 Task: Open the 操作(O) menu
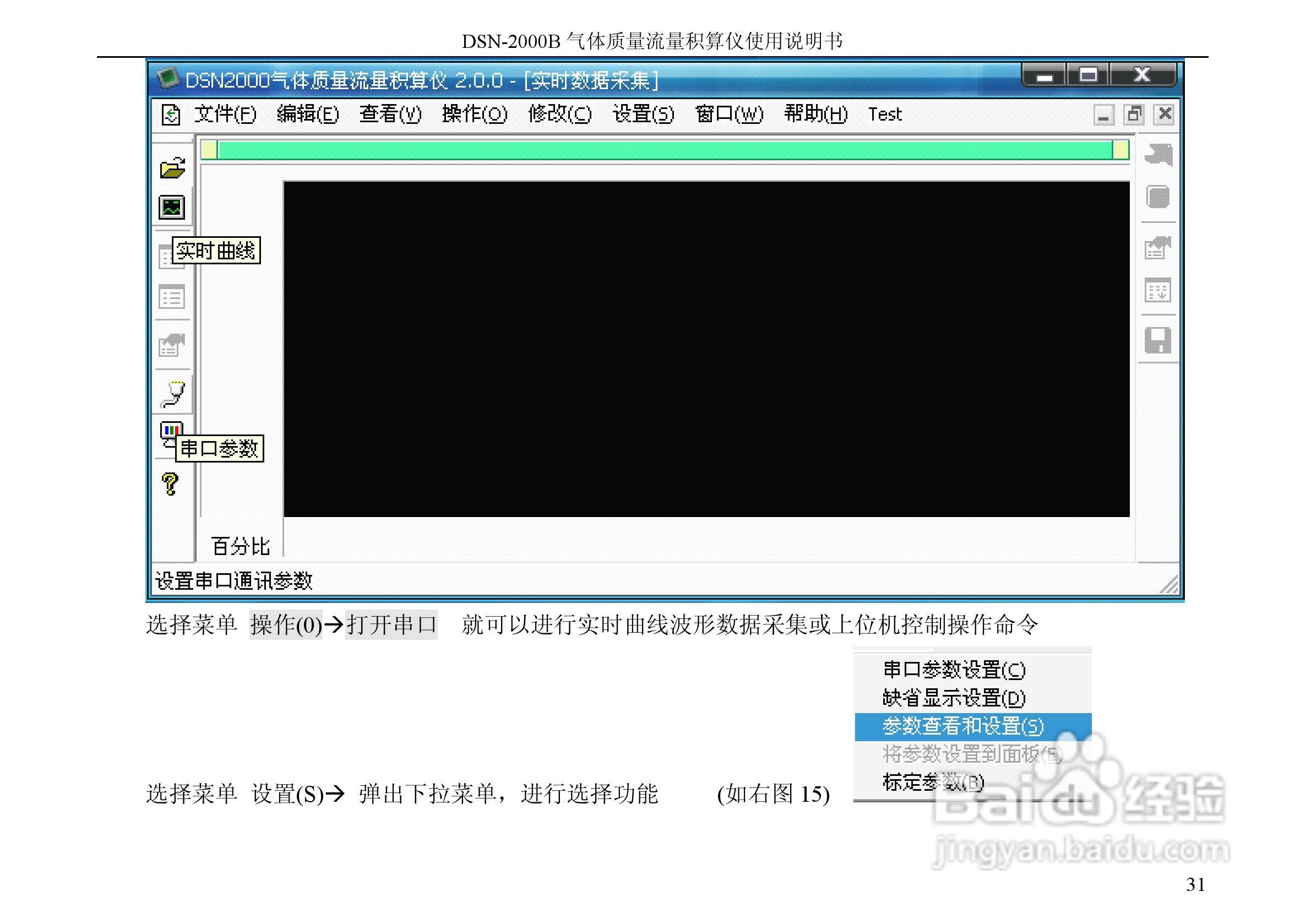click(474, 114)
